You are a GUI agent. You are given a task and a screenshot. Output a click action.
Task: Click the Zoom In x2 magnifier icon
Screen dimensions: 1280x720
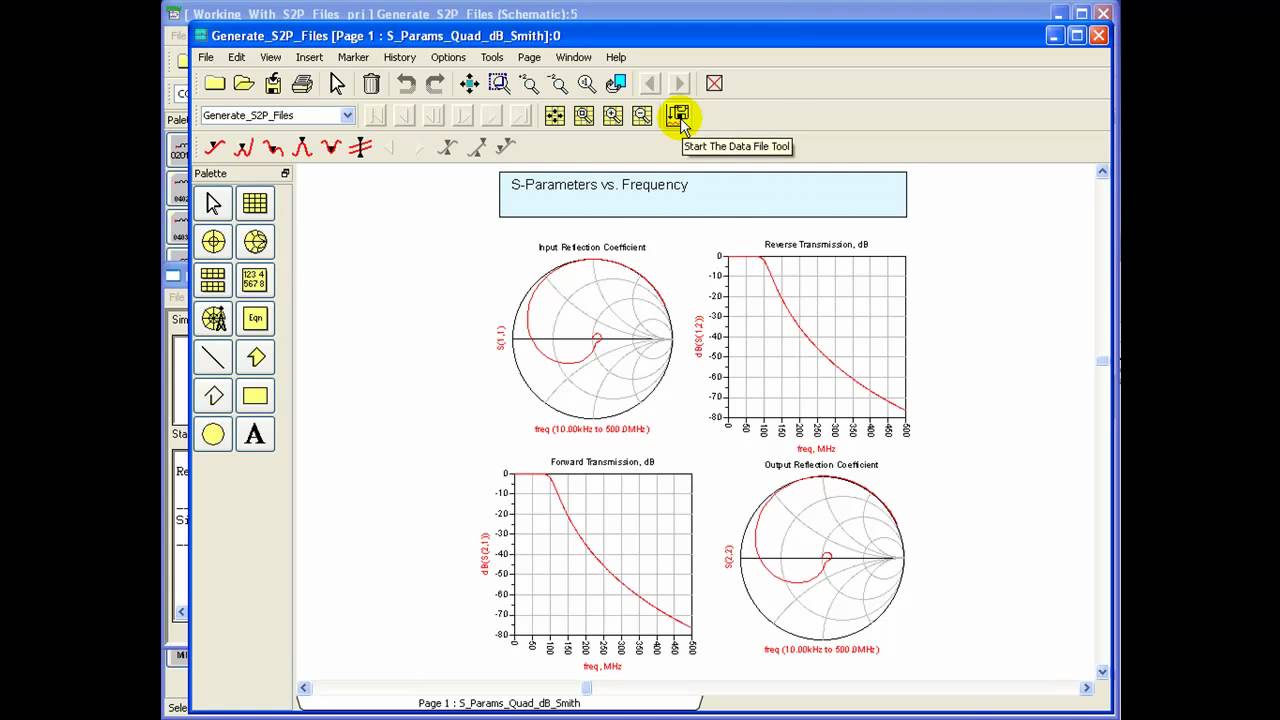coord(529,84)
